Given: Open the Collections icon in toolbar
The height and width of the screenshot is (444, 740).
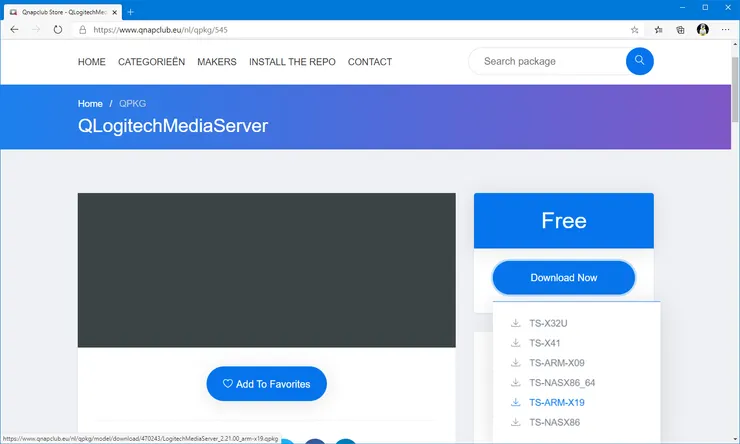Looking at the screenshot, I should [x=680, y=30].
